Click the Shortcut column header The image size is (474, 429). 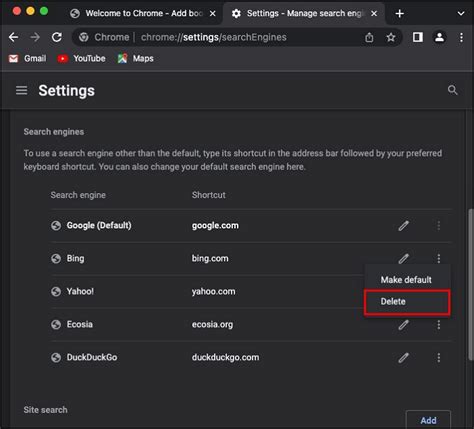[209, 195]
